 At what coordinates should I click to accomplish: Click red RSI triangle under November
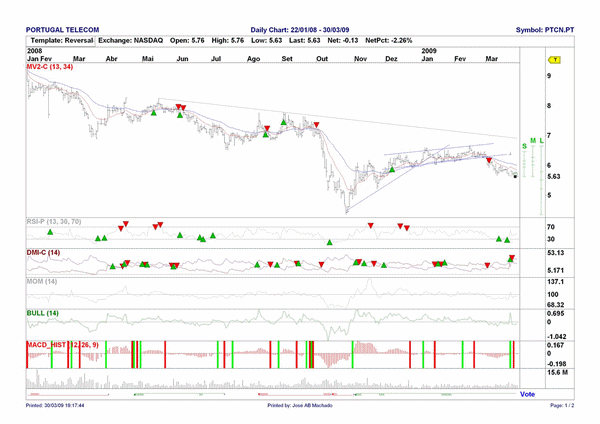[370, 226]
